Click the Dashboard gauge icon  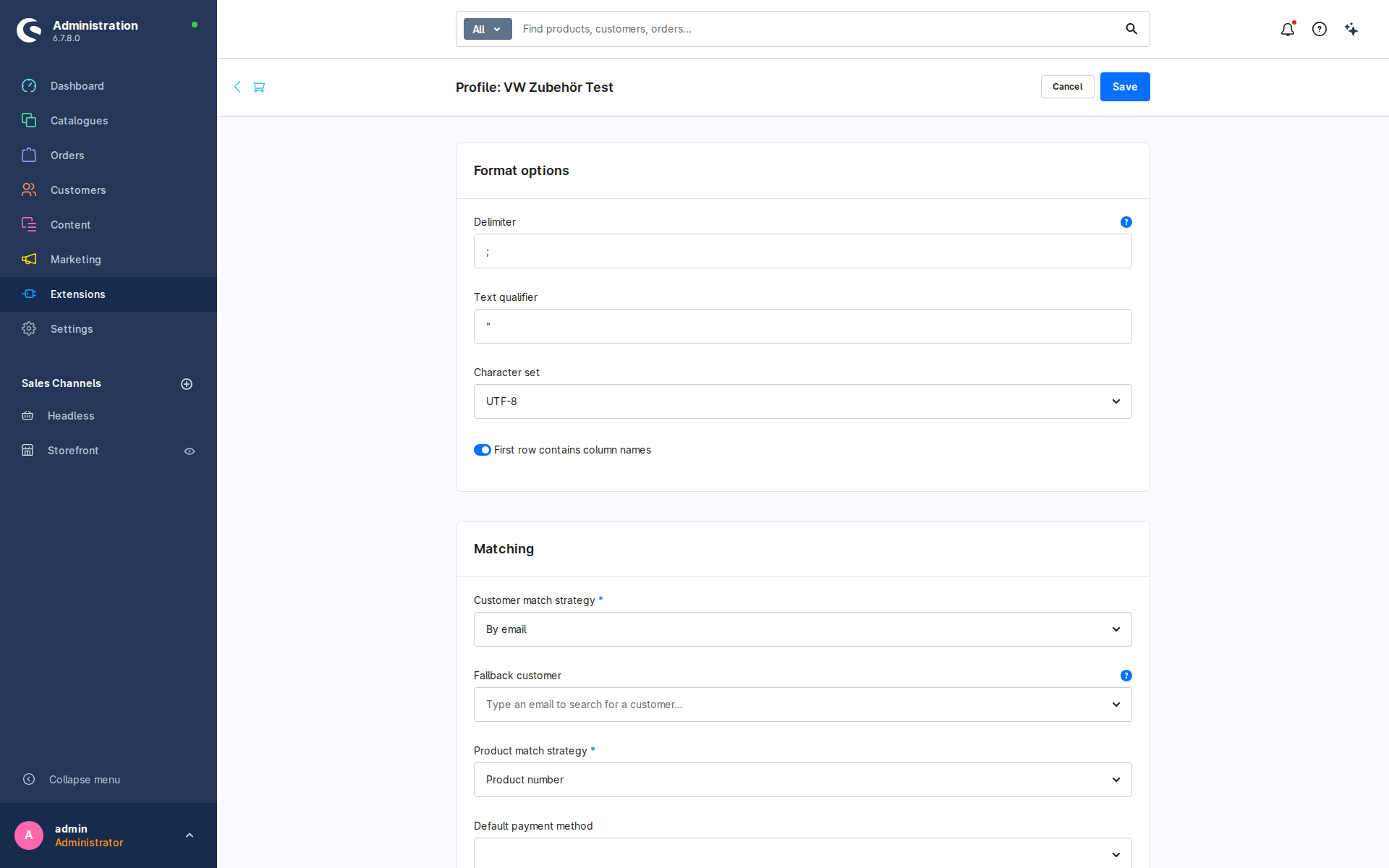[x=29, y=86]
